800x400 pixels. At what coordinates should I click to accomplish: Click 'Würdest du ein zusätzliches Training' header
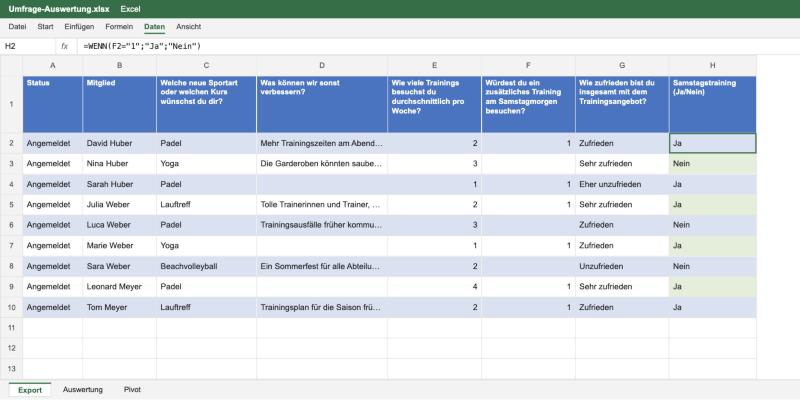point(529,104)
